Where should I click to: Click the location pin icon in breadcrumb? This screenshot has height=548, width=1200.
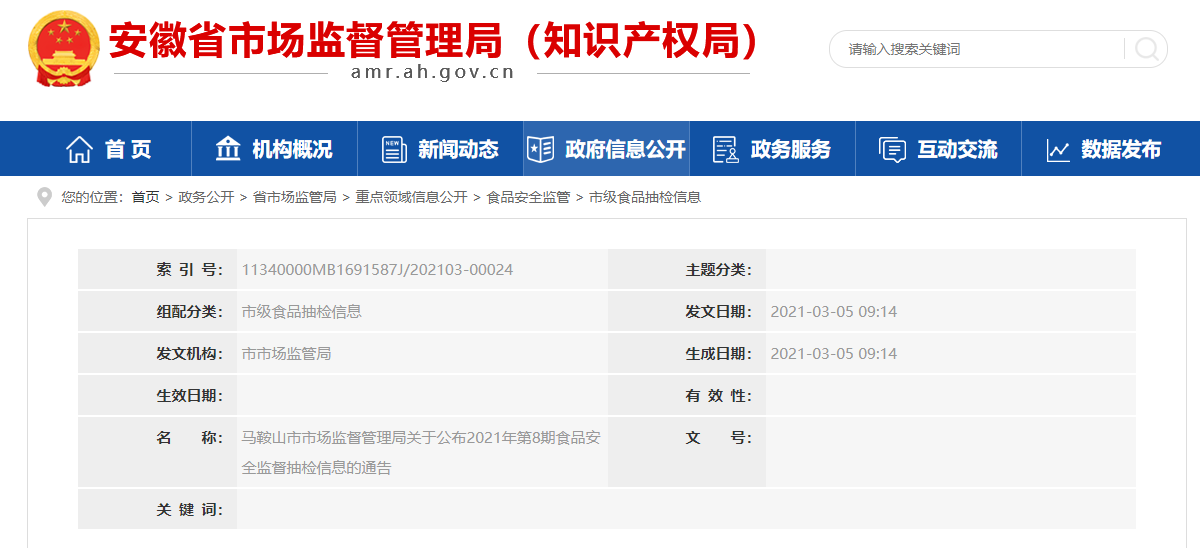tap(44, 197)
